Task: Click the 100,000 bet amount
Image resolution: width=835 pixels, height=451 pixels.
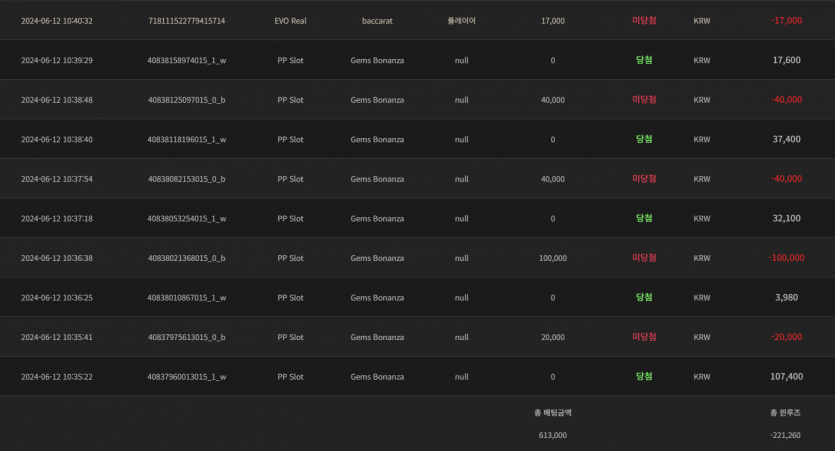Action: tap(553, 258)
